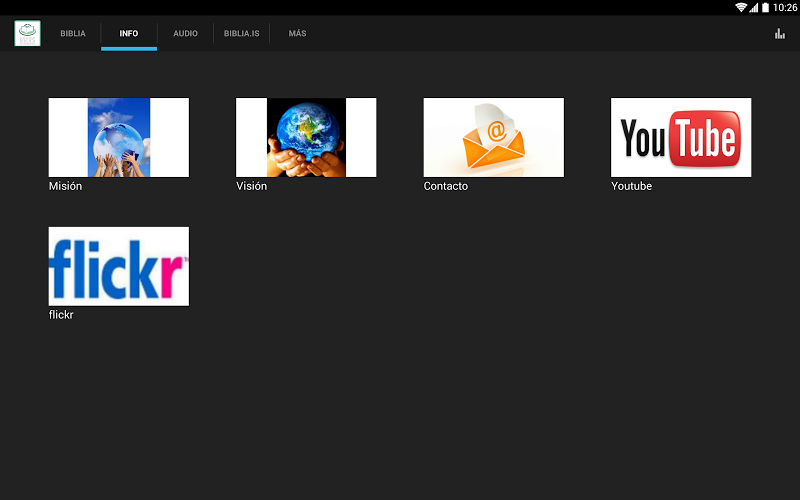Open the bar chart statistics icon
This screenshot has height=500, width=800.
point(780,34)
